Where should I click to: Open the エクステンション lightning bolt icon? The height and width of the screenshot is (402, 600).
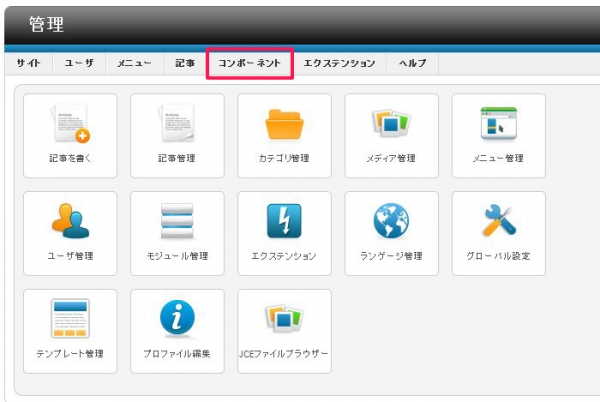[284, 221]
